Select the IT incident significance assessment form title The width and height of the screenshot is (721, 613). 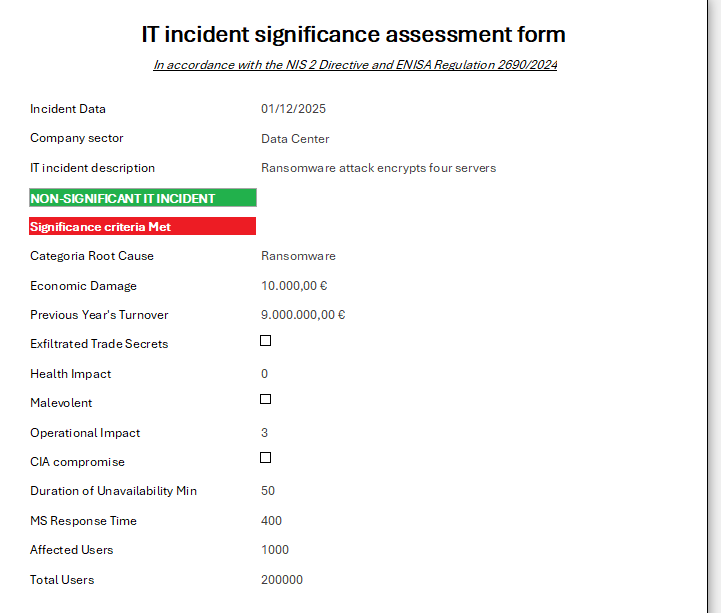(x=353, y=34)
